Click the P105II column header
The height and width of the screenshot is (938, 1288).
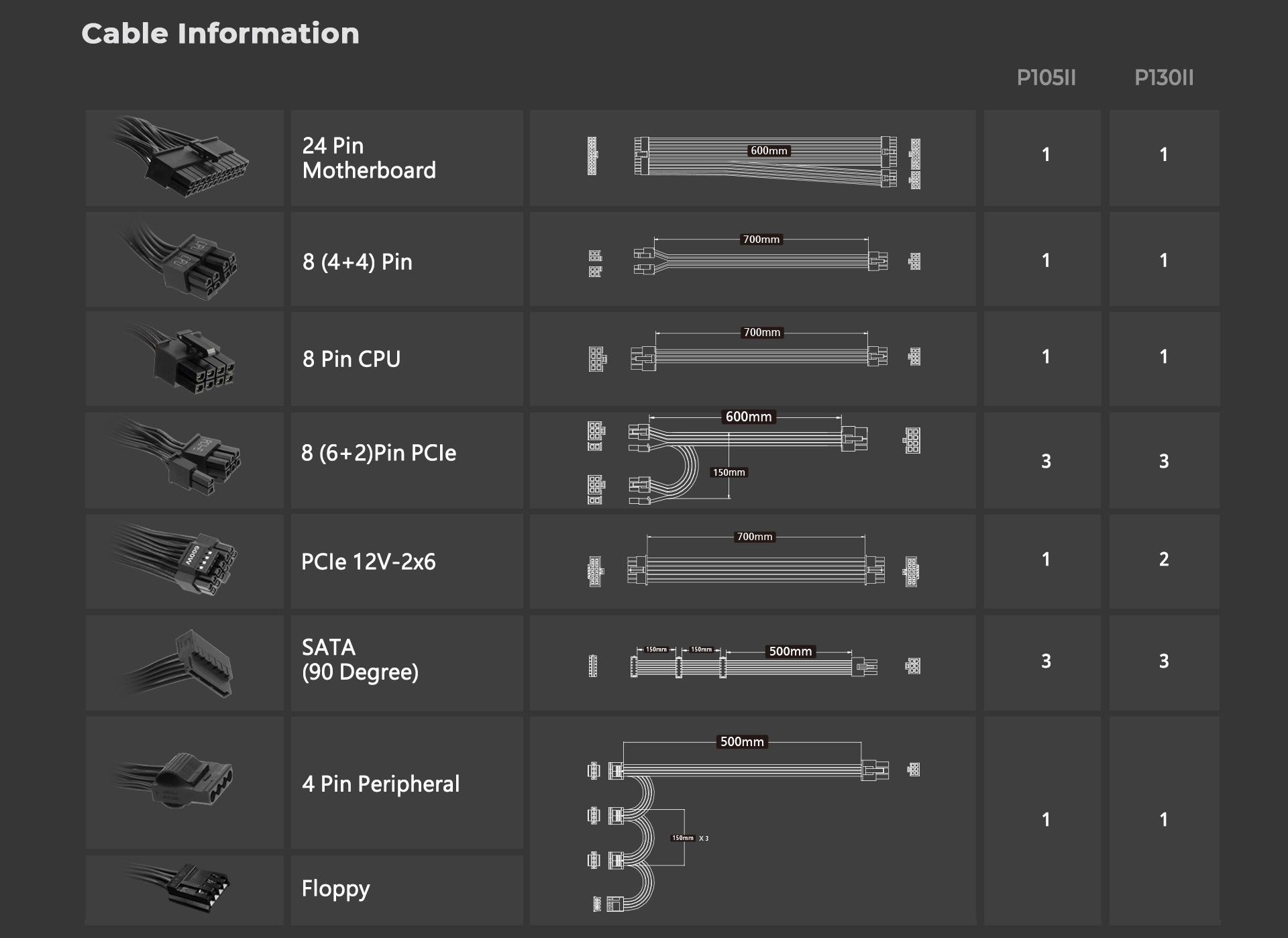1046,78
